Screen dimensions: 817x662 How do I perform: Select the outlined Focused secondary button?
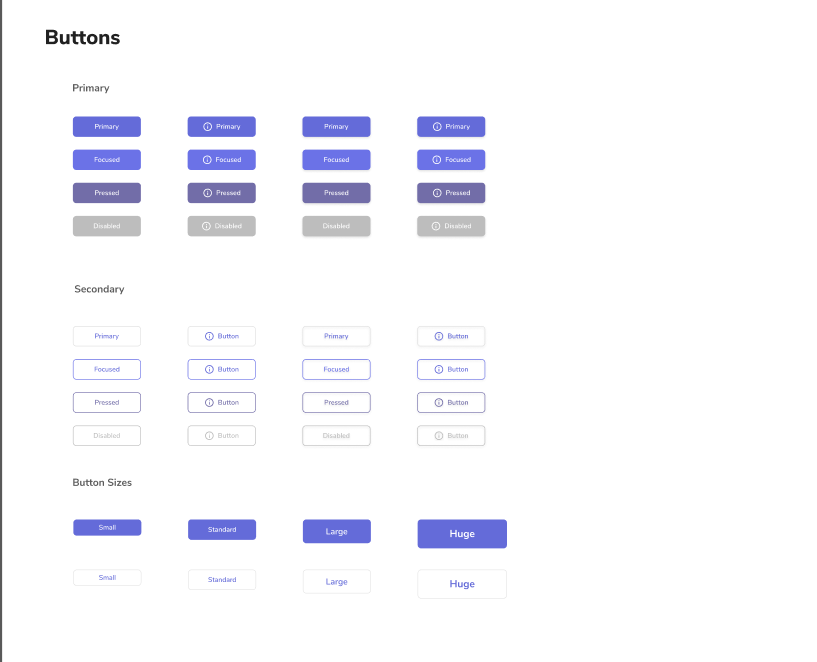tap(106, 369)
